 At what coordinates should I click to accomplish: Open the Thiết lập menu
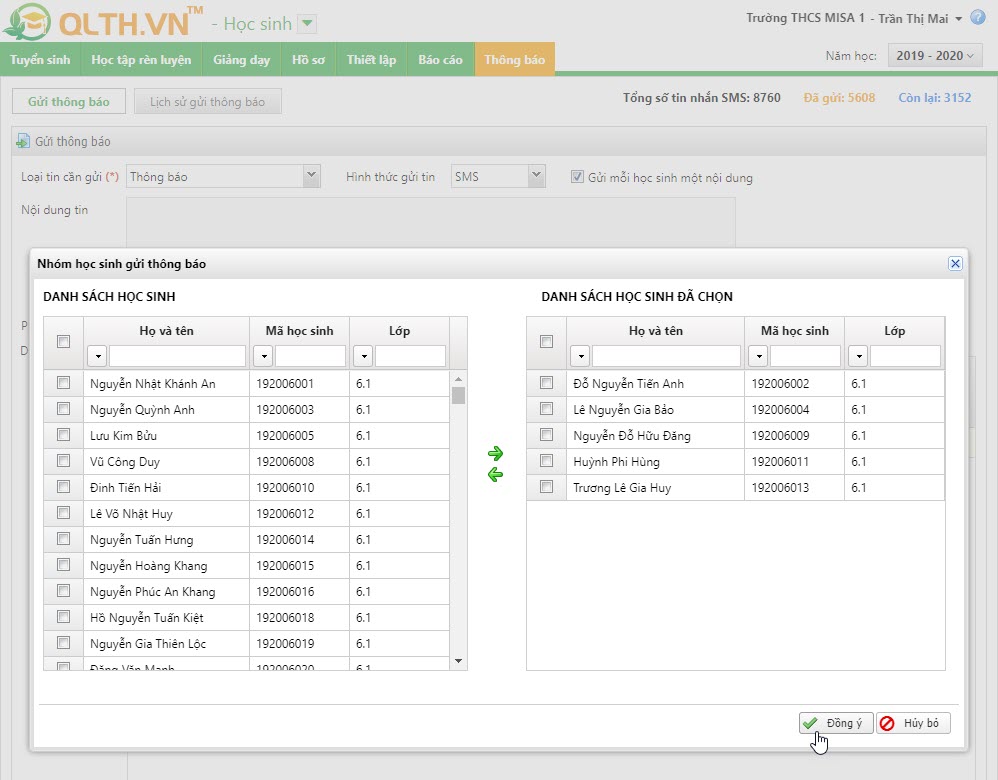(x=372, y=59)
